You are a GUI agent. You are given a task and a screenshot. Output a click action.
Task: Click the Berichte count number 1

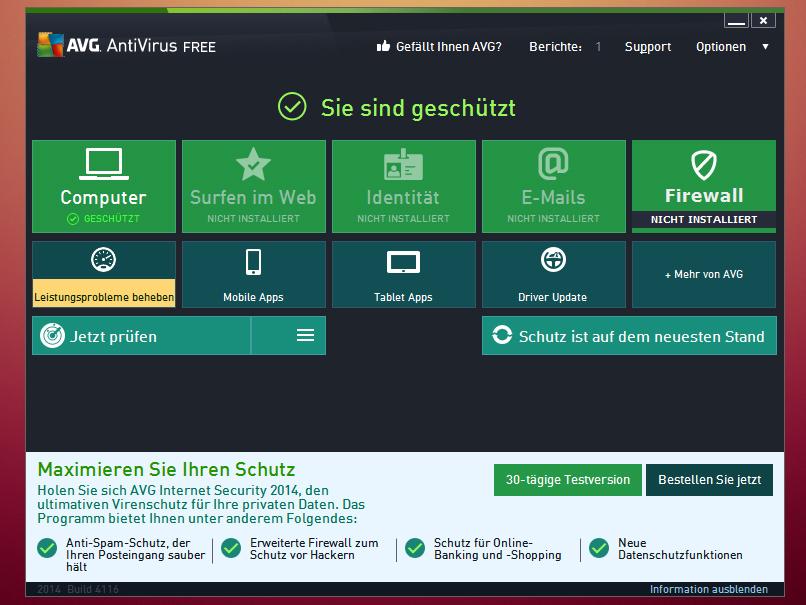coord(598,47)
